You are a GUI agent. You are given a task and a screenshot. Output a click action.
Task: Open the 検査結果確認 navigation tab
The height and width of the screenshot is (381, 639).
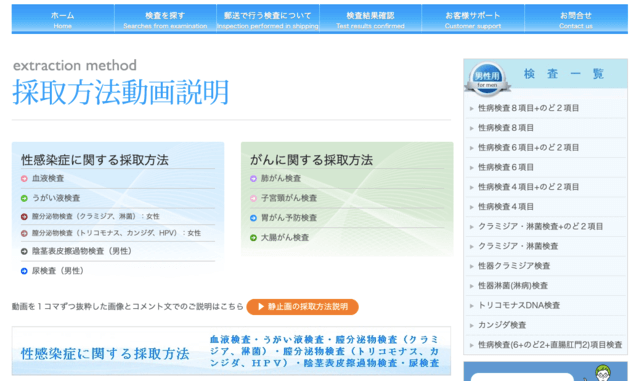coord(370,20)
